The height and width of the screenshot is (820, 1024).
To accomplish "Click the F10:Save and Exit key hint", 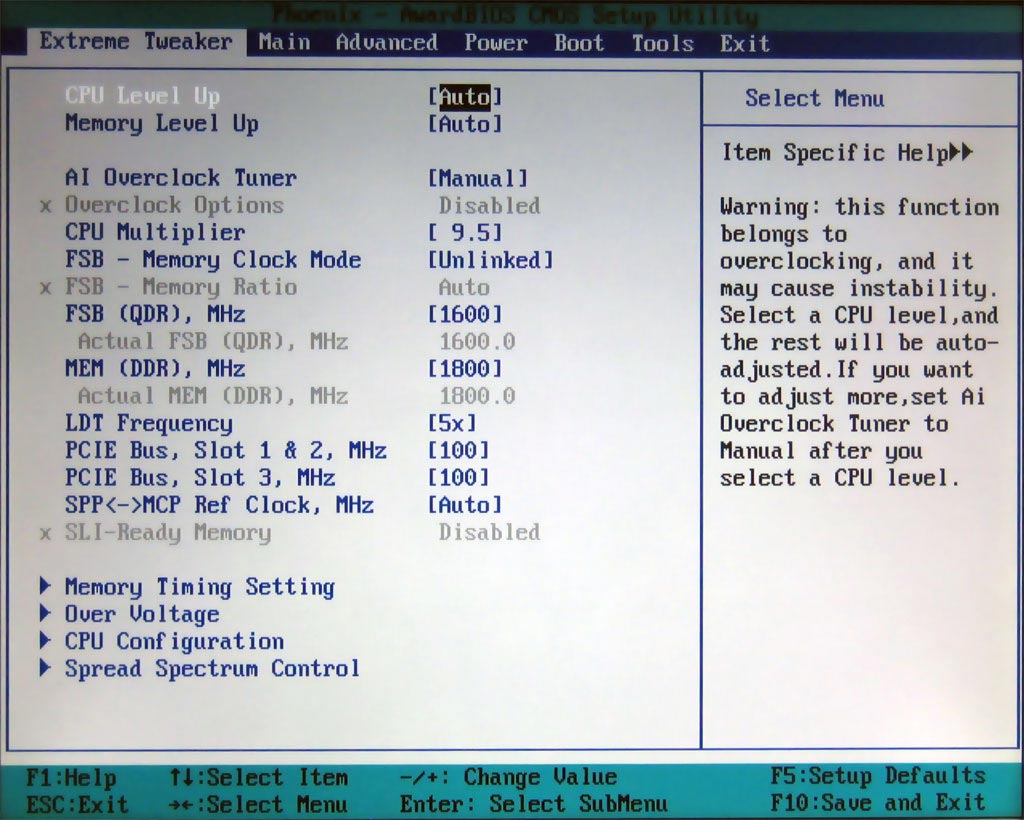I will [x=878, y=802].
